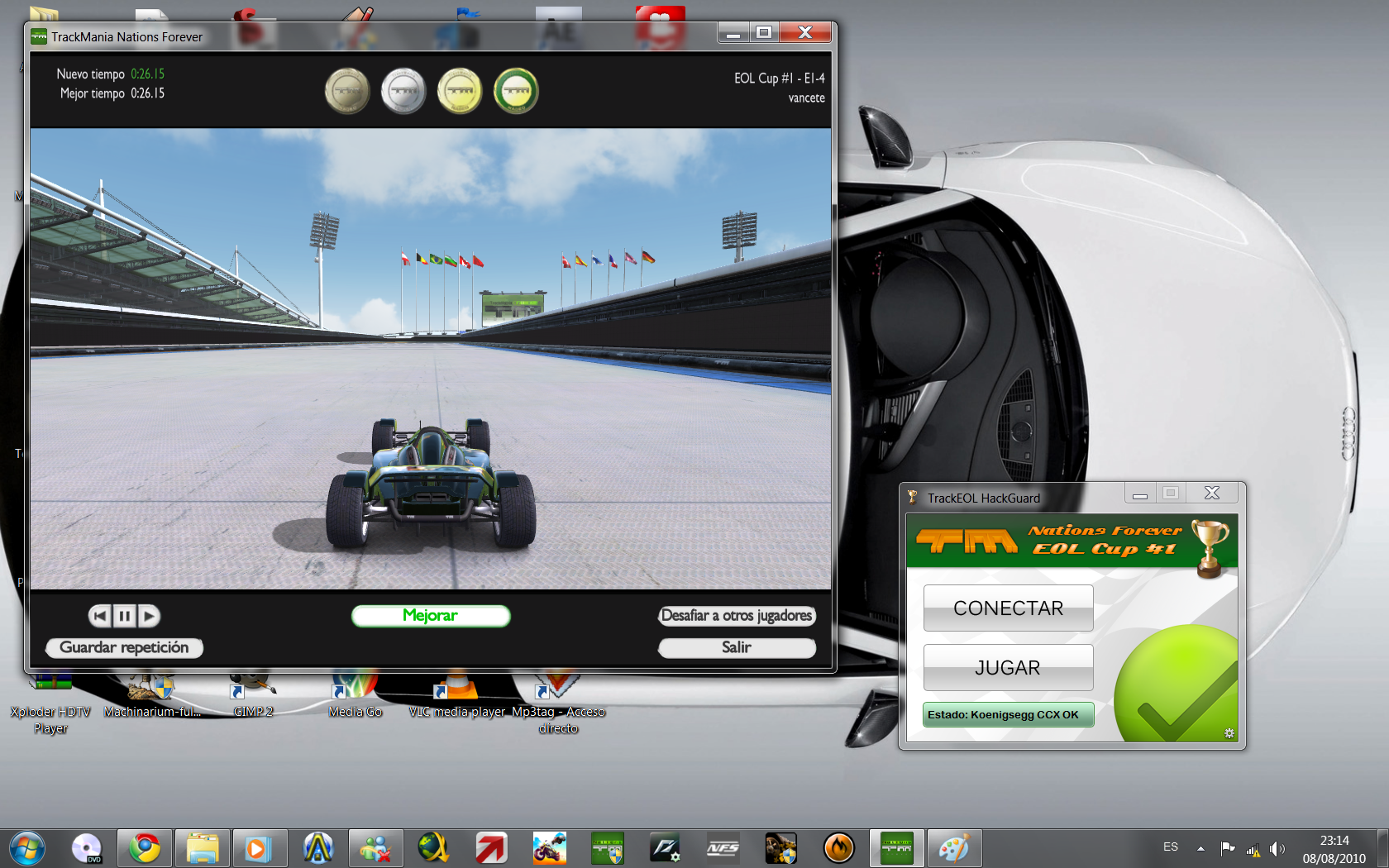1389x868 pixels.
Task: Open the network status tray icon
Action: click(x=1253, y=849)
